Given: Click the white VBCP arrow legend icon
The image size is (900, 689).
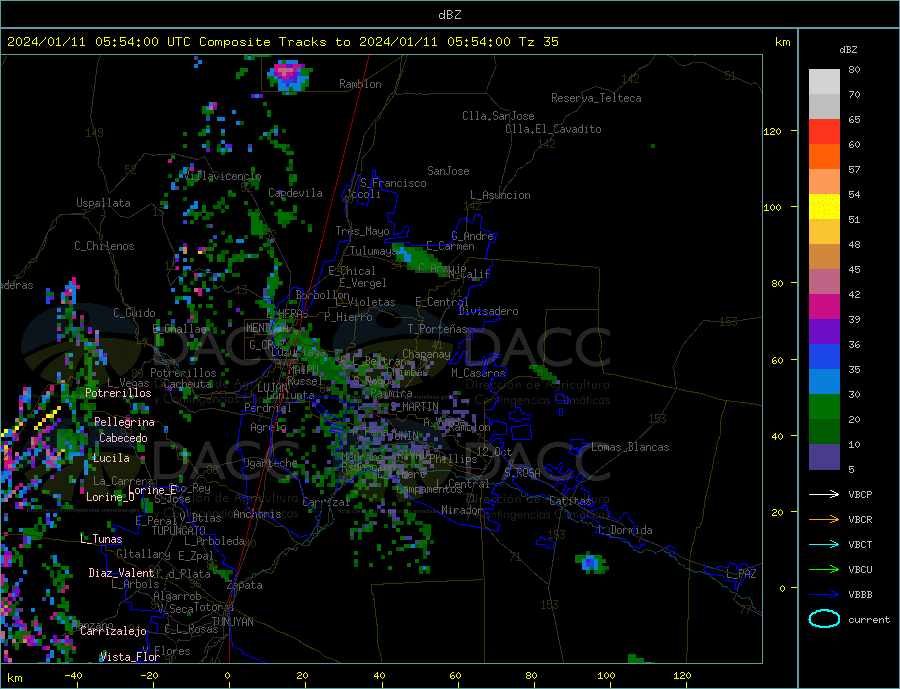Looking at the screenshot, I should 824,494.
